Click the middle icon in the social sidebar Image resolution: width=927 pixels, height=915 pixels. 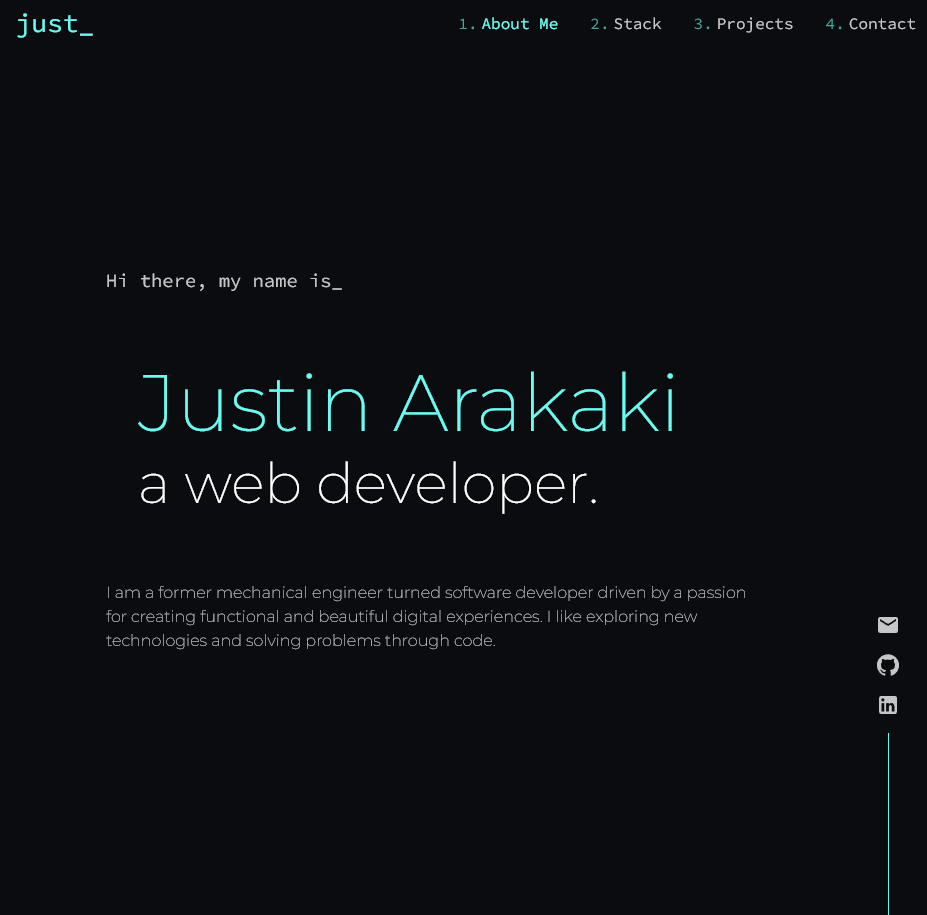888,665
